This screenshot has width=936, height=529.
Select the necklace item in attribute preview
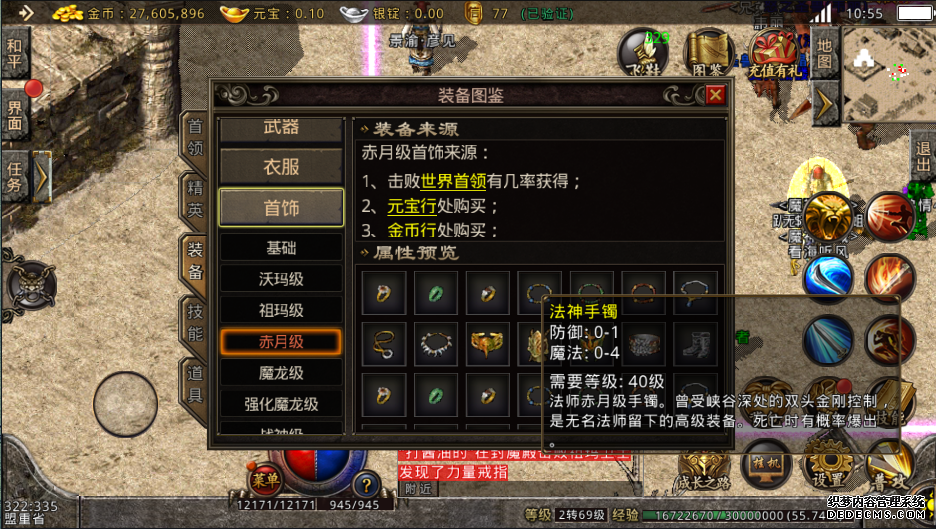click(x=436, y=344)
